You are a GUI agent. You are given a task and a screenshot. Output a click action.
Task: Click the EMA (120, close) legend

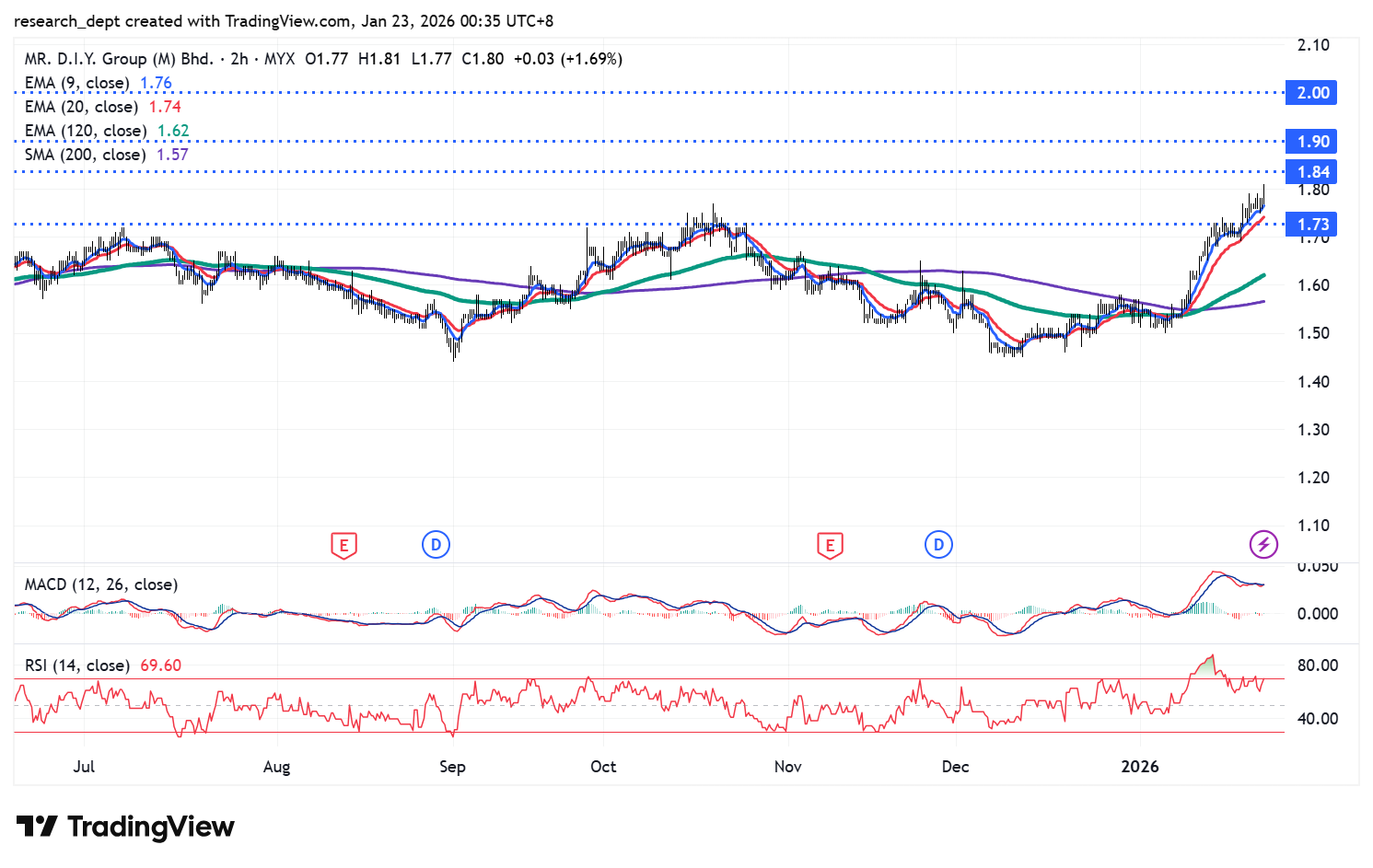coord(85,131)
